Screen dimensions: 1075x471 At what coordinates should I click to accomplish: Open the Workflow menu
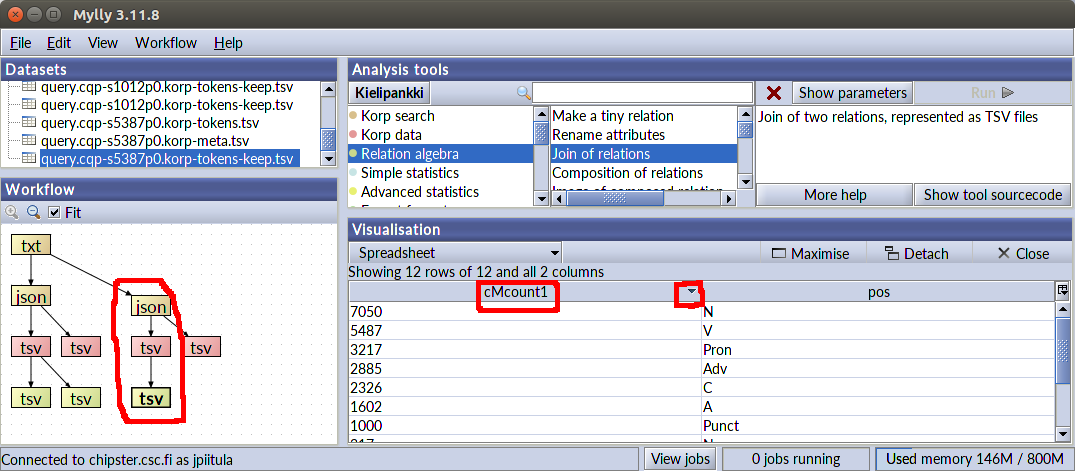(166, 43)
